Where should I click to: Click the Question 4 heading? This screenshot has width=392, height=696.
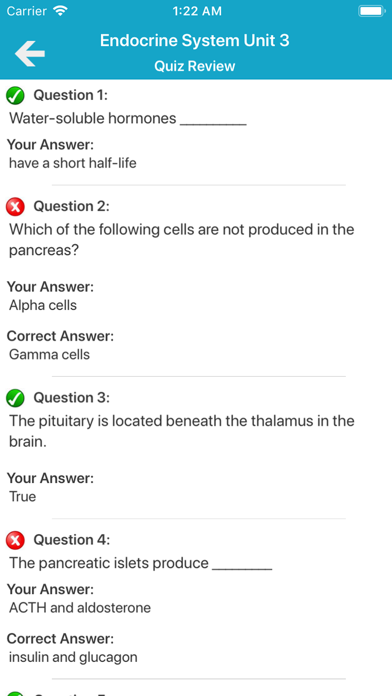pos(71,540)
